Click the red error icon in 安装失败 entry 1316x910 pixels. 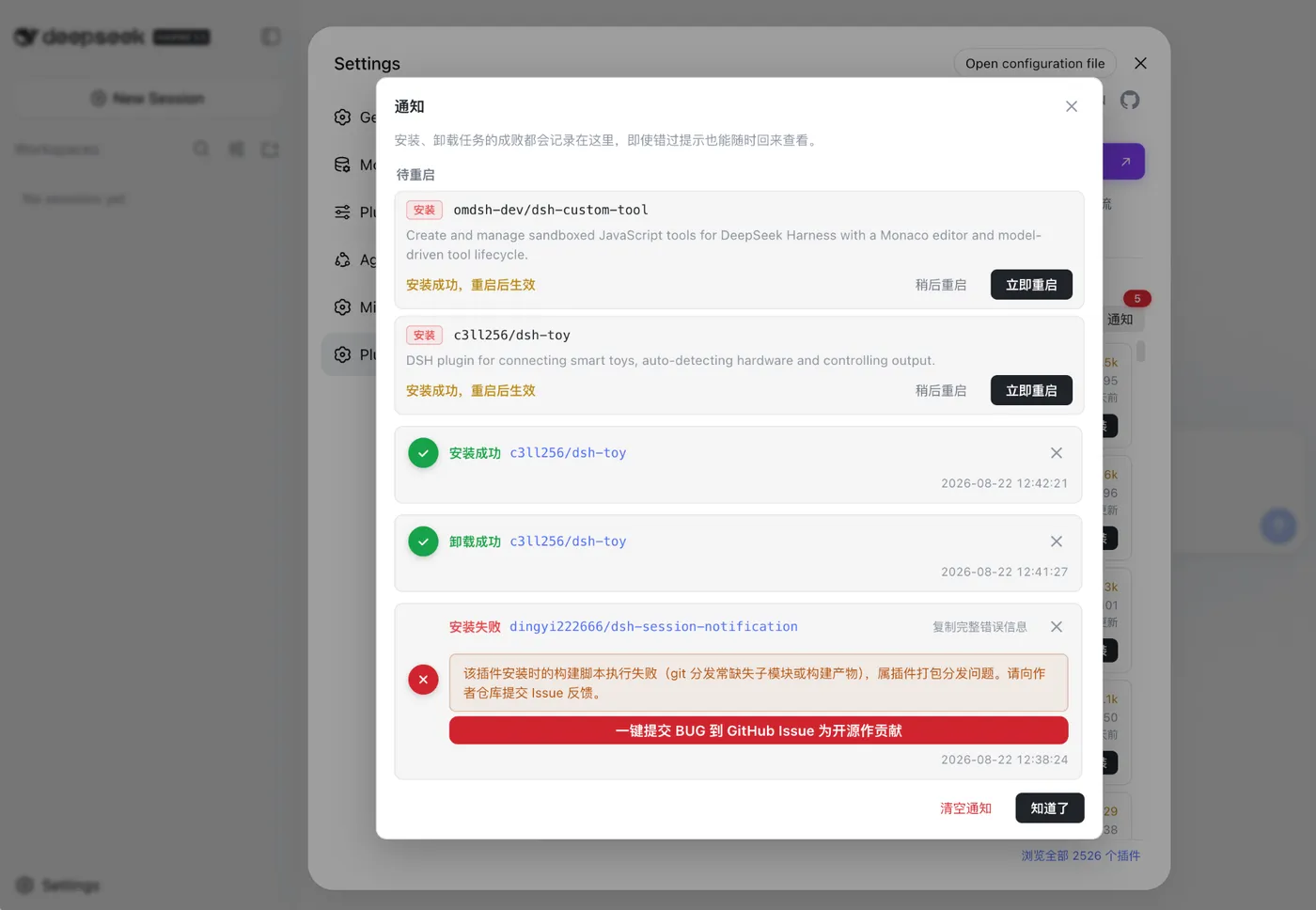tap(423, 680)
